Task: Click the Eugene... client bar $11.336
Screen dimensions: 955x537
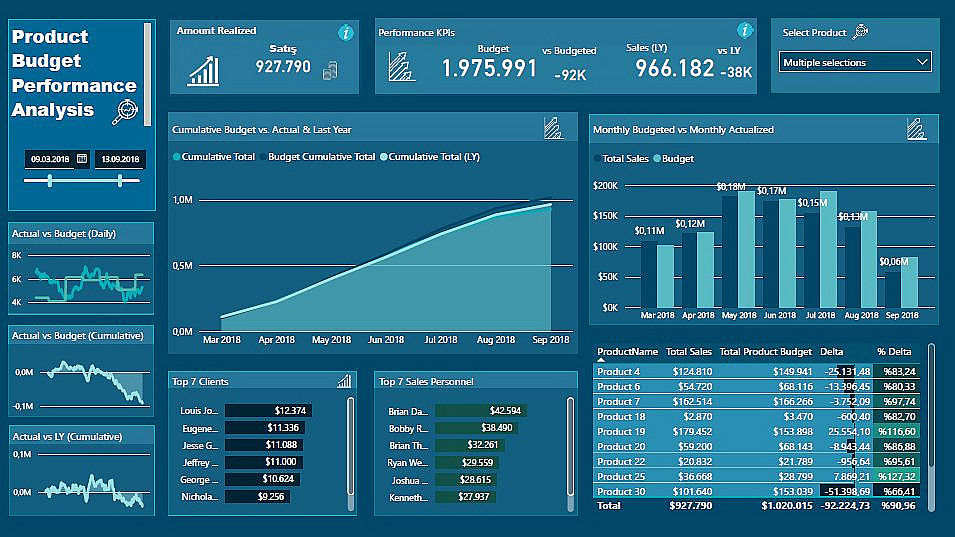Action: [x=265, y=428]
